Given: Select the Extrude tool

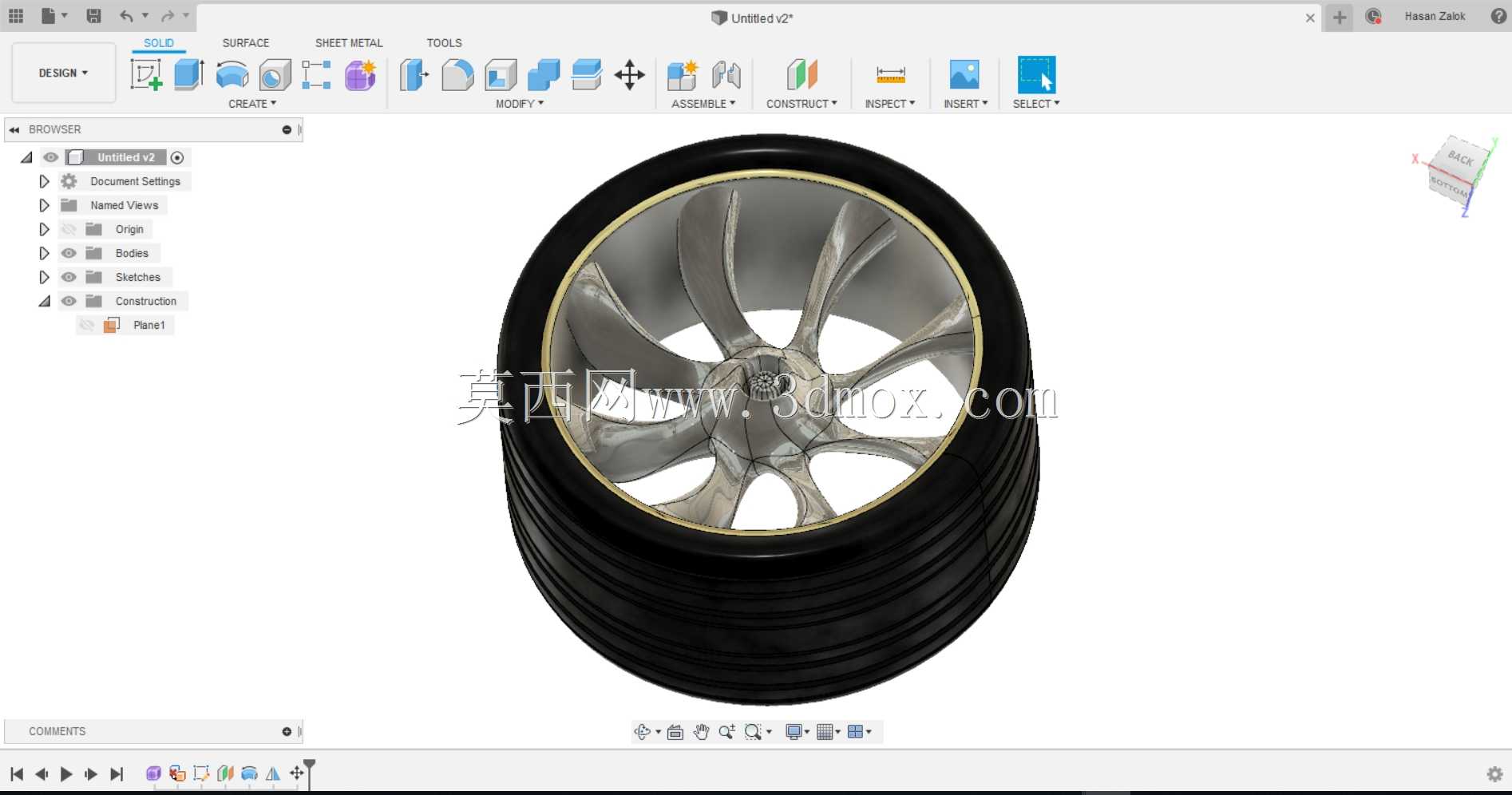Looking at the screenshot, I should tap(189, 75).
